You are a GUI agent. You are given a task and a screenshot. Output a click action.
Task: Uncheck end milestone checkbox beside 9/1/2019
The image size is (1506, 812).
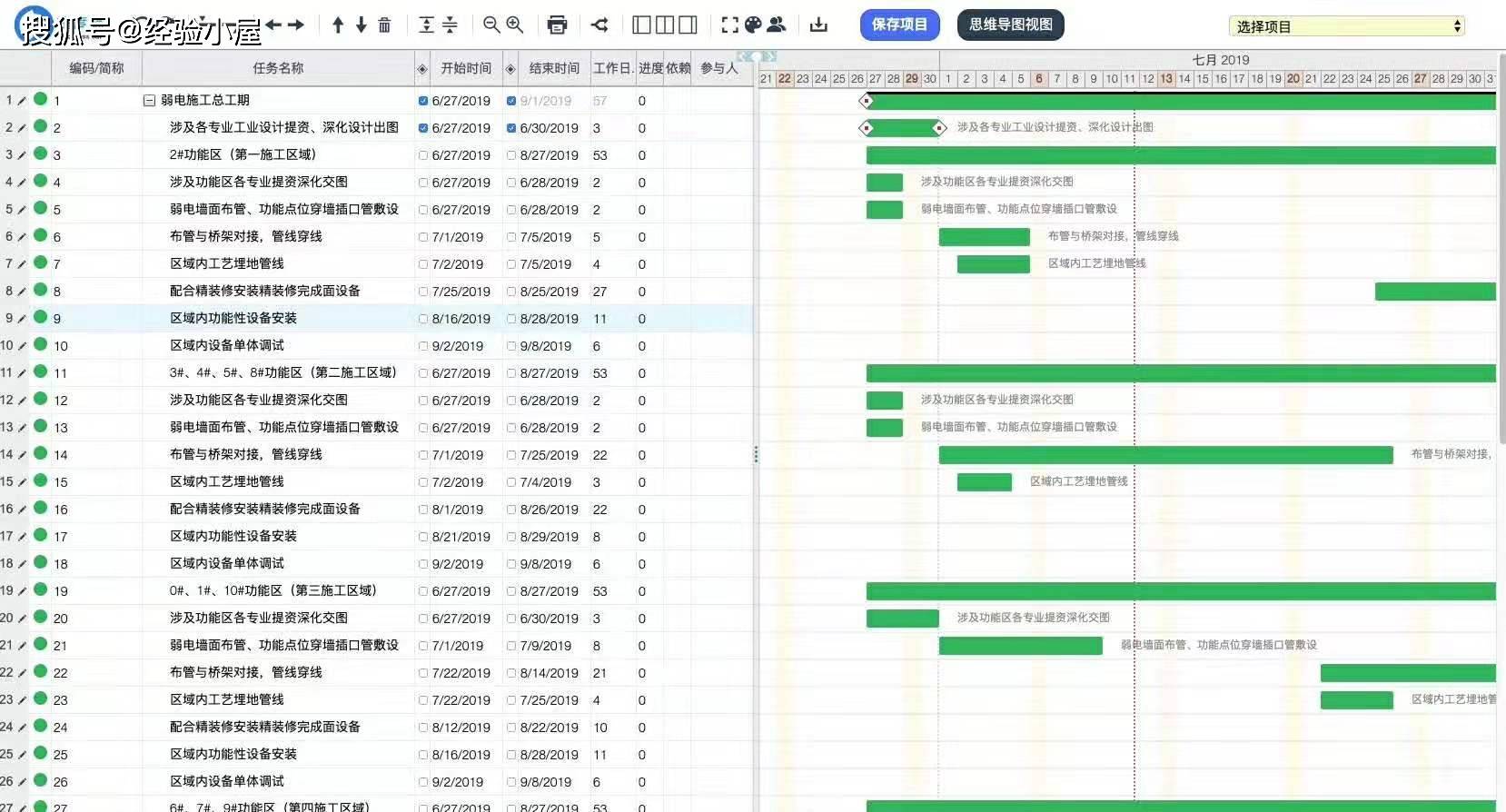tap(511, 101)
